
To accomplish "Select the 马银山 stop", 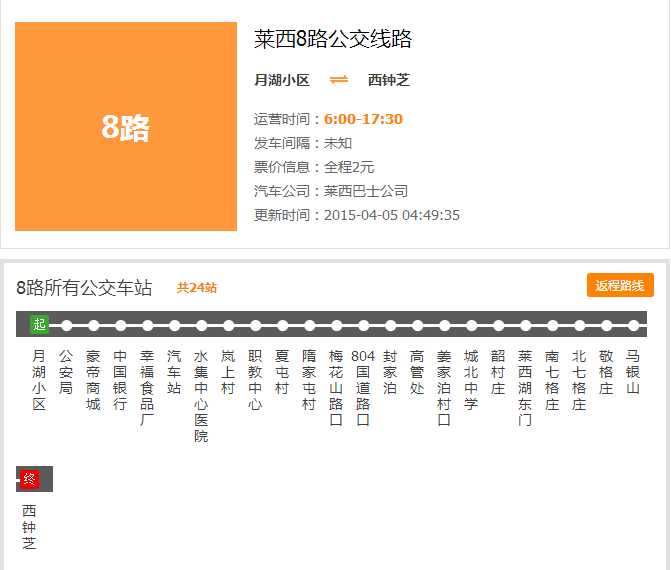I will 632,372.
